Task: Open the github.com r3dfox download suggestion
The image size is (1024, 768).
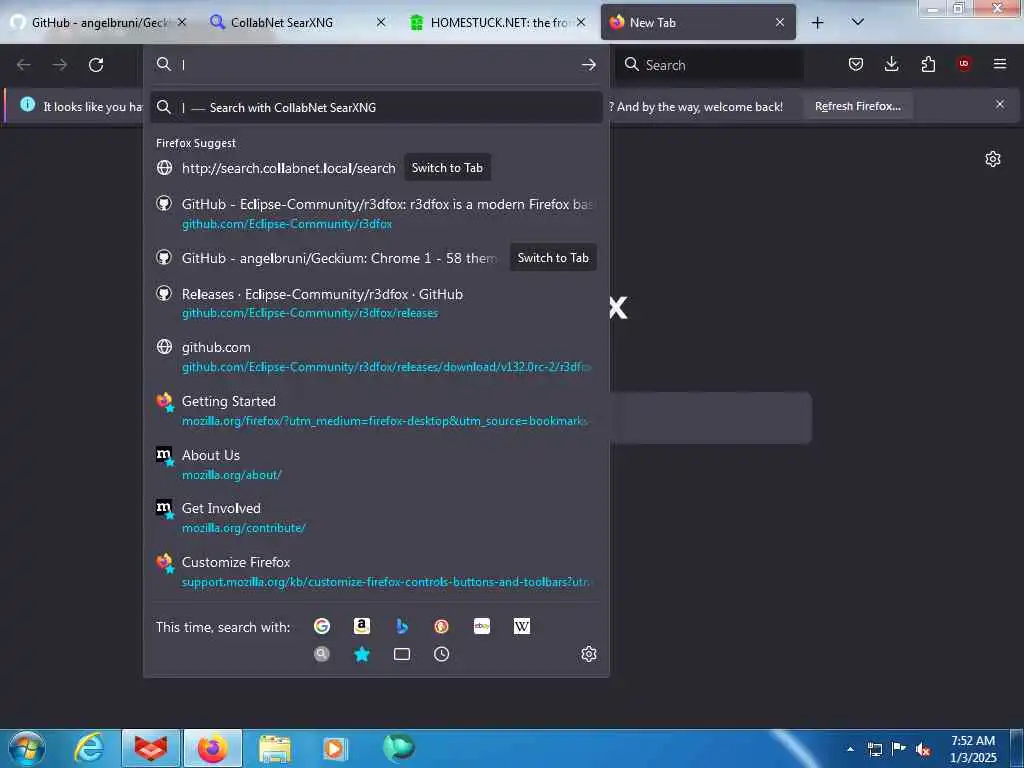Action: pyautogui.click(x=376, y=357)
